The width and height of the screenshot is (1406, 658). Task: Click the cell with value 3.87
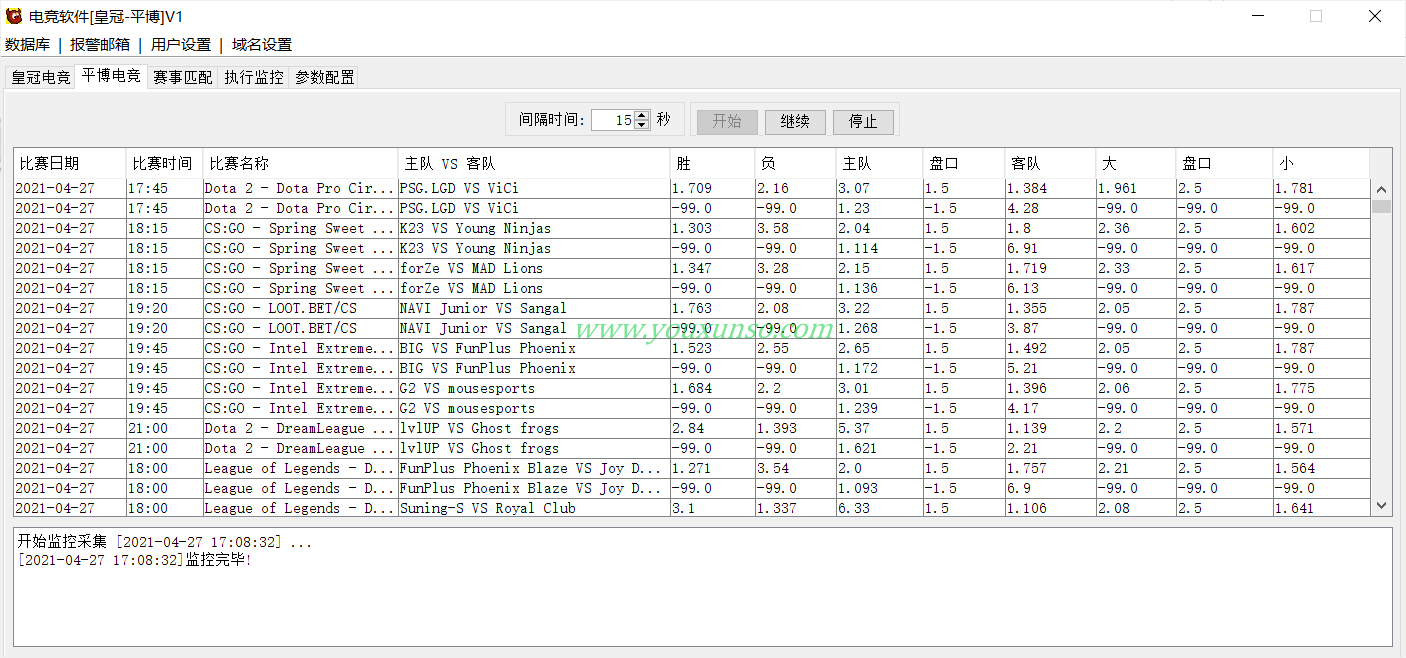pyautogui.click(x=1050, y=328)
